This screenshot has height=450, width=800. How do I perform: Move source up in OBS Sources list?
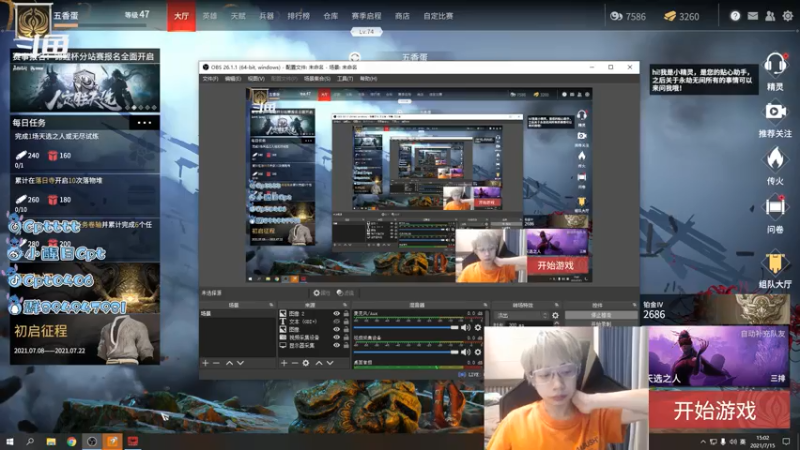coord(319,363)
